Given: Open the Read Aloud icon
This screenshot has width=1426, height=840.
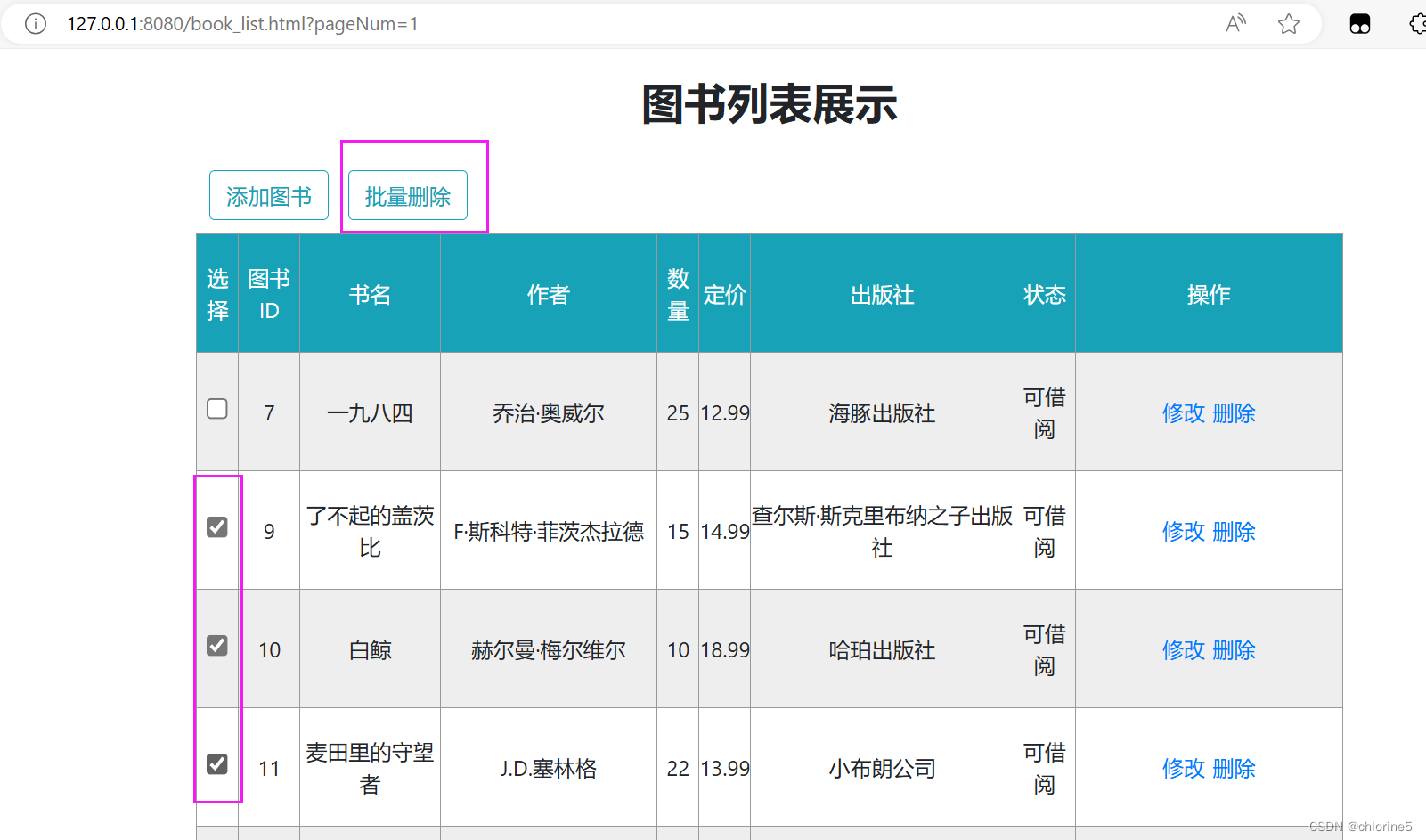Looking at the screenshot, I should coord(1235,24).
